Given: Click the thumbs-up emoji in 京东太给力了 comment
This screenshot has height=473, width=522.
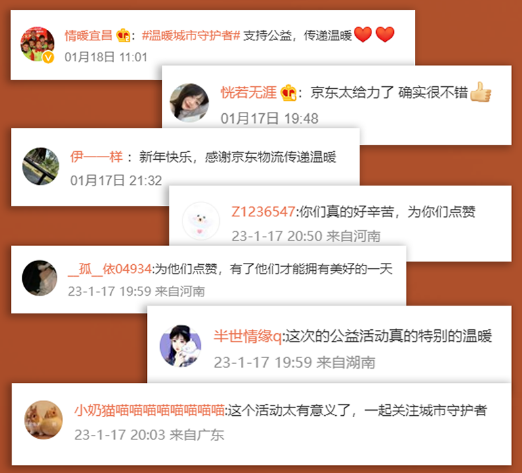Looking at the screenshot, I should pos(480,92).
